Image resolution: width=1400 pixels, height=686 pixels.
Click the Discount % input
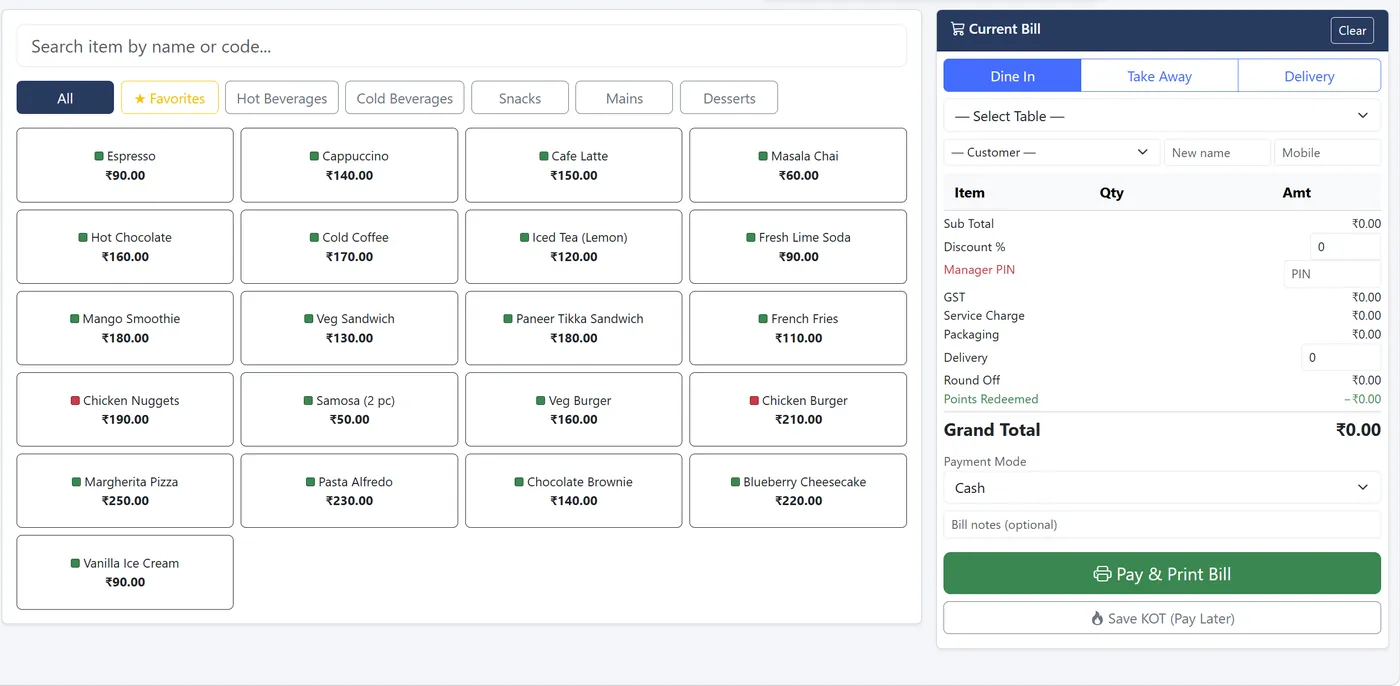(x=1345, y=246)
